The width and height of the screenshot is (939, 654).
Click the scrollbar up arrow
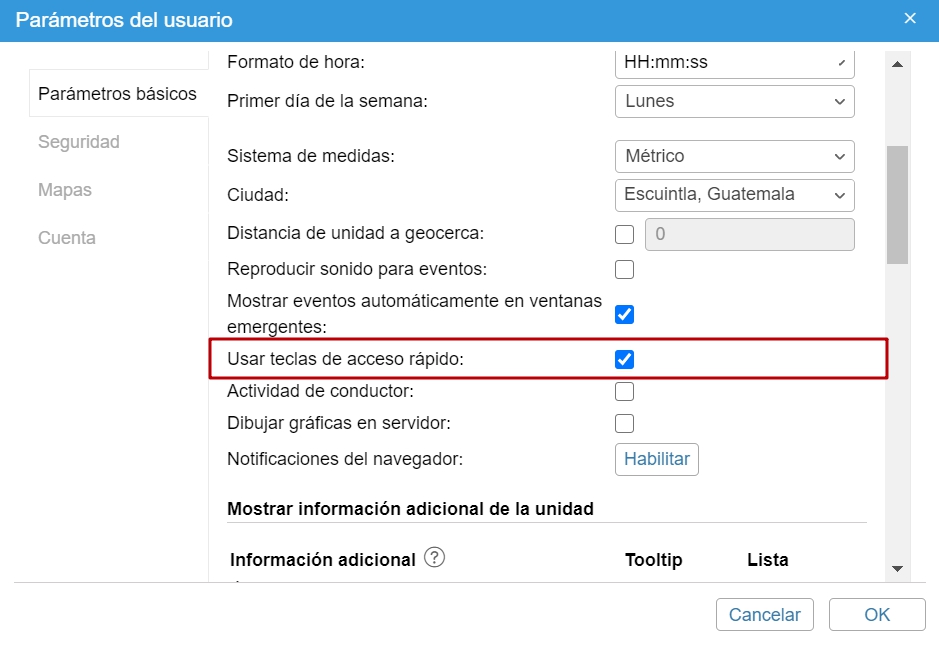(897, 65)
